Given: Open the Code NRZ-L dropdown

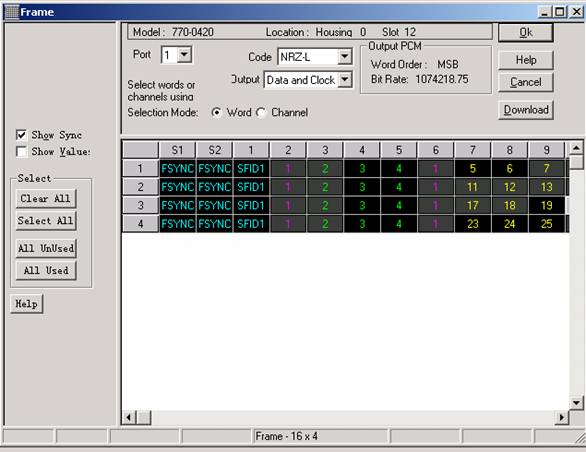Looking at the screenshot, I should pos(344,57).
